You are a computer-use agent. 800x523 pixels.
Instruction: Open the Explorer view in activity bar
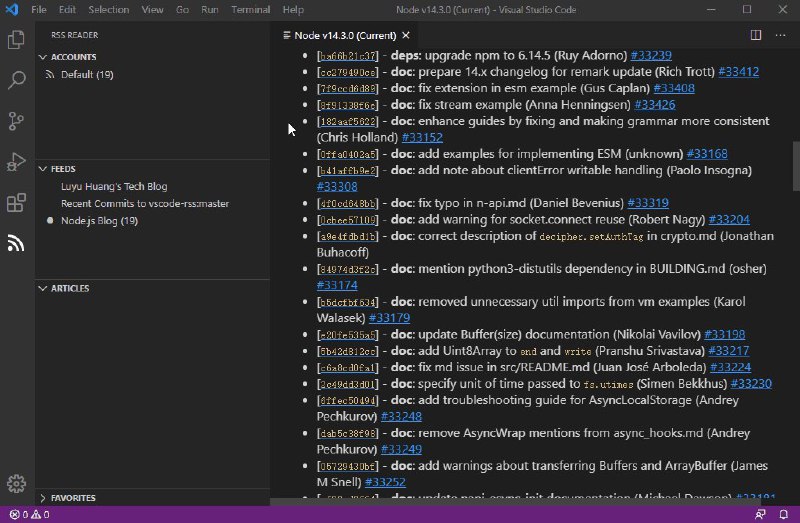(16, 40)
